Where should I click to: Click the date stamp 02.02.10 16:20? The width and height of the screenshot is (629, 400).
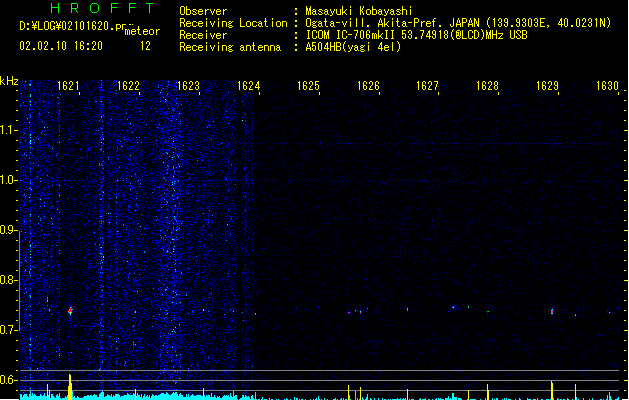61,46
